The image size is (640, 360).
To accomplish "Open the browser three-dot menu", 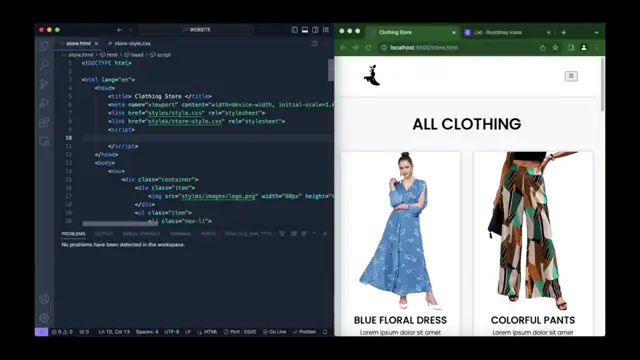I will [x=597, y=48].
